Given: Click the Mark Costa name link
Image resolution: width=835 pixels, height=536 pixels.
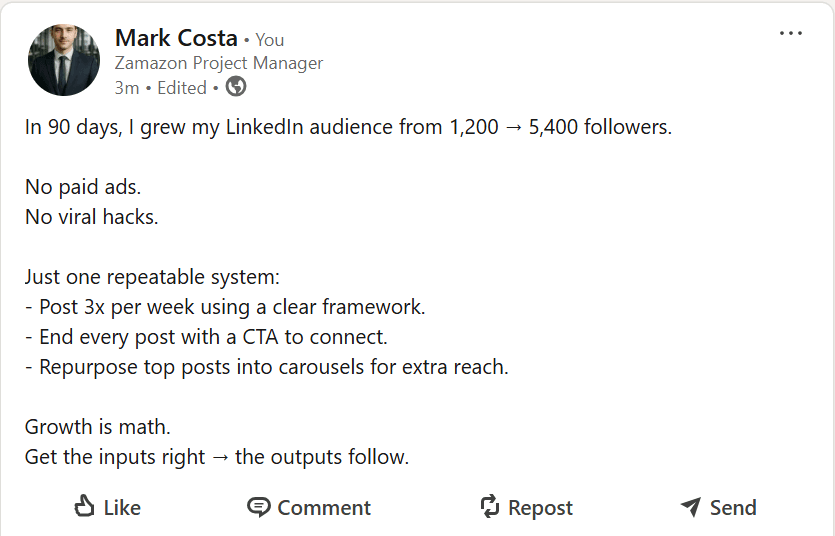Looking at the screenshot, I should tap(176, 38).
